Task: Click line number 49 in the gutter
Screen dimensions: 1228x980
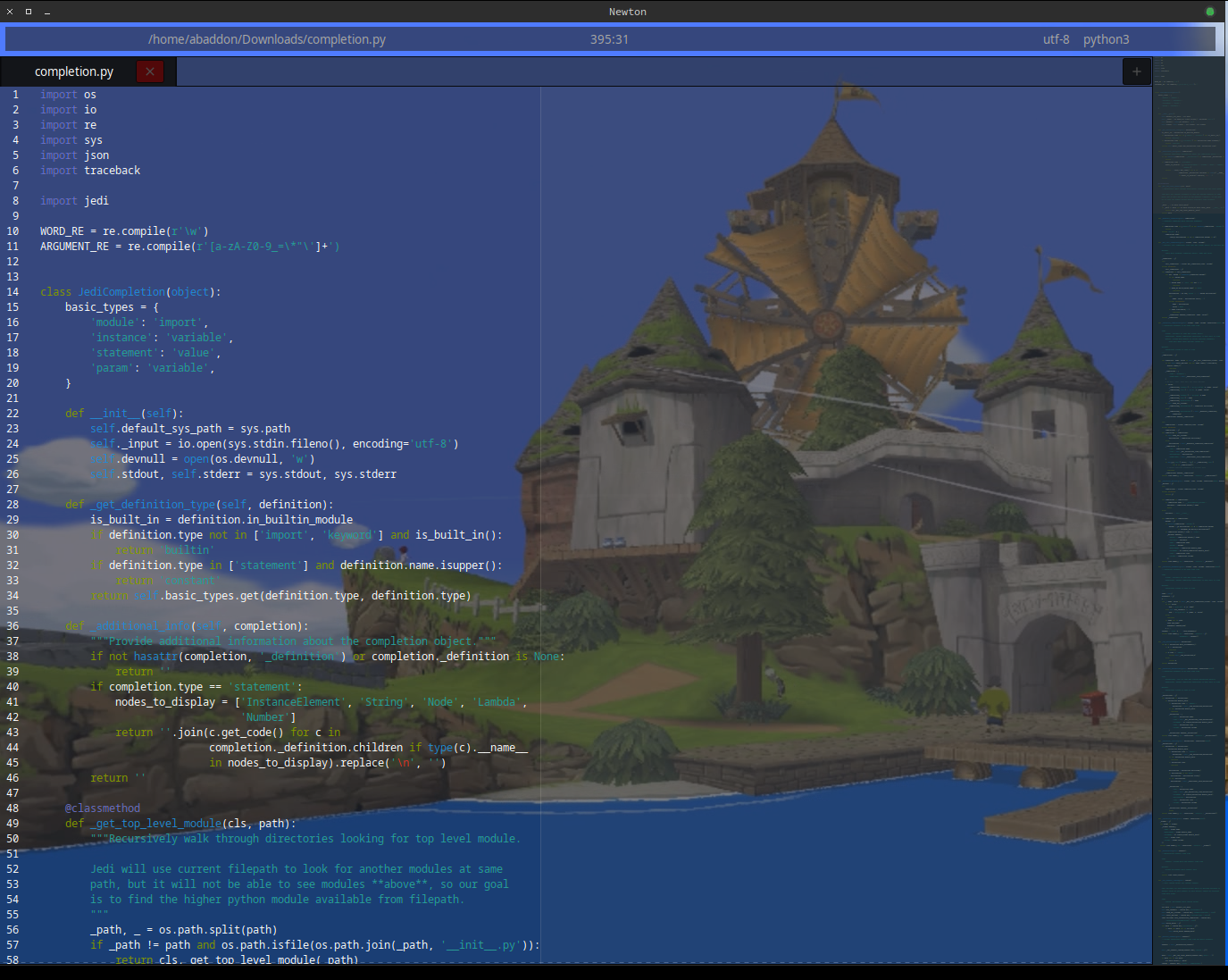Action: point(13,824)
